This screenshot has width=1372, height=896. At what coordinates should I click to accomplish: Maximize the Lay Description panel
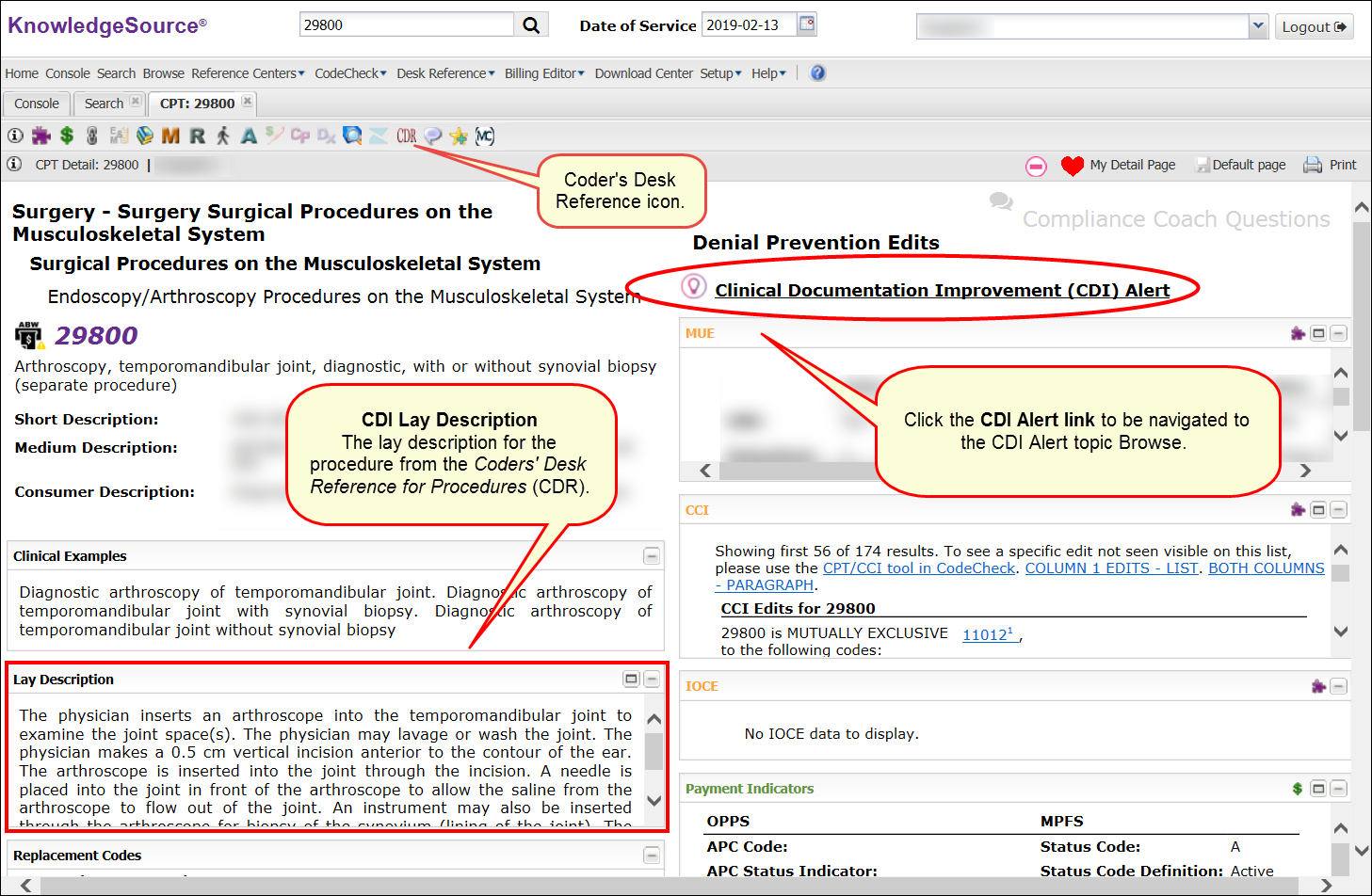[x=631, y=680]
